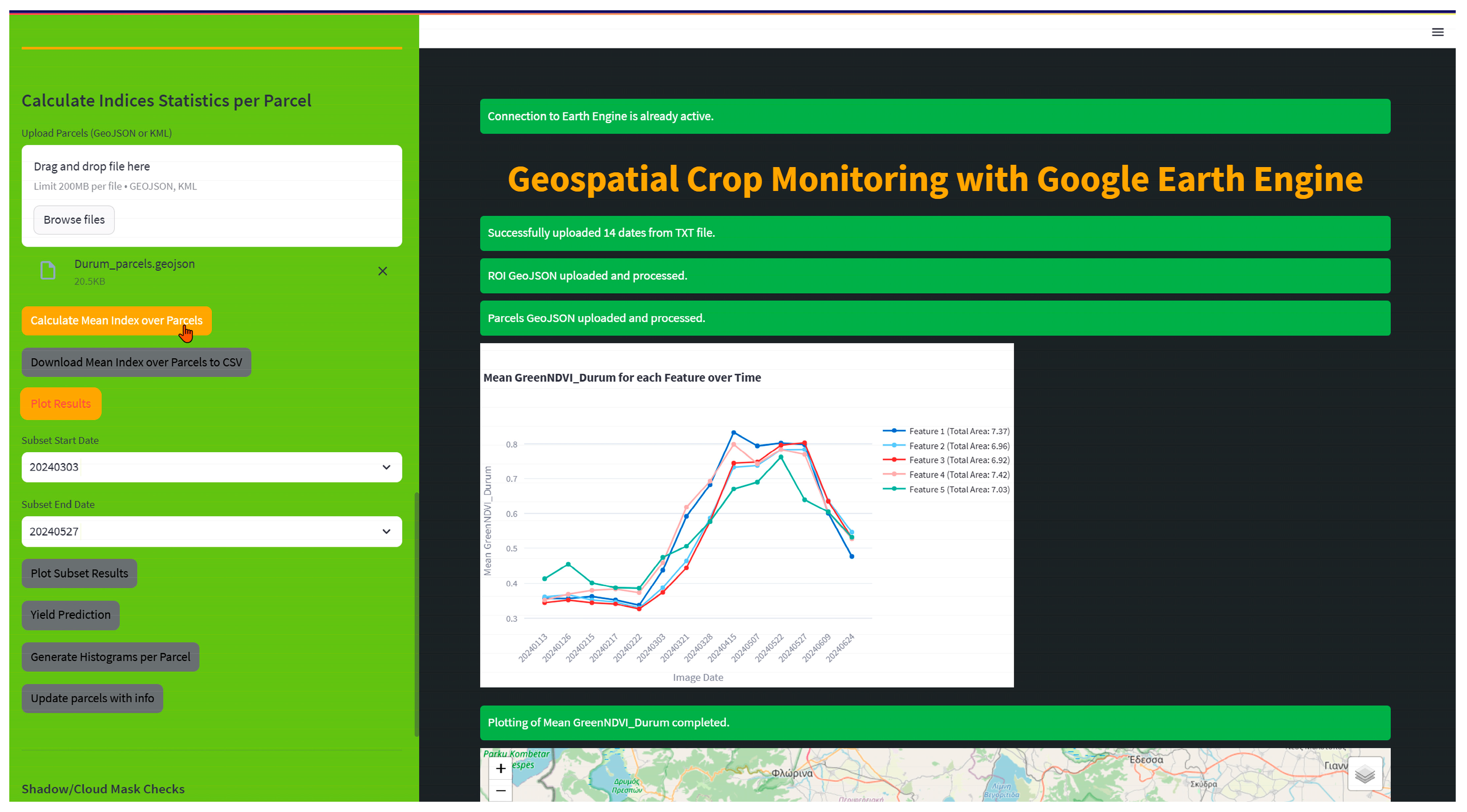
Task: Click 'ROI GeoJSON uploaded and processed' message
Action: coord(935,276)
